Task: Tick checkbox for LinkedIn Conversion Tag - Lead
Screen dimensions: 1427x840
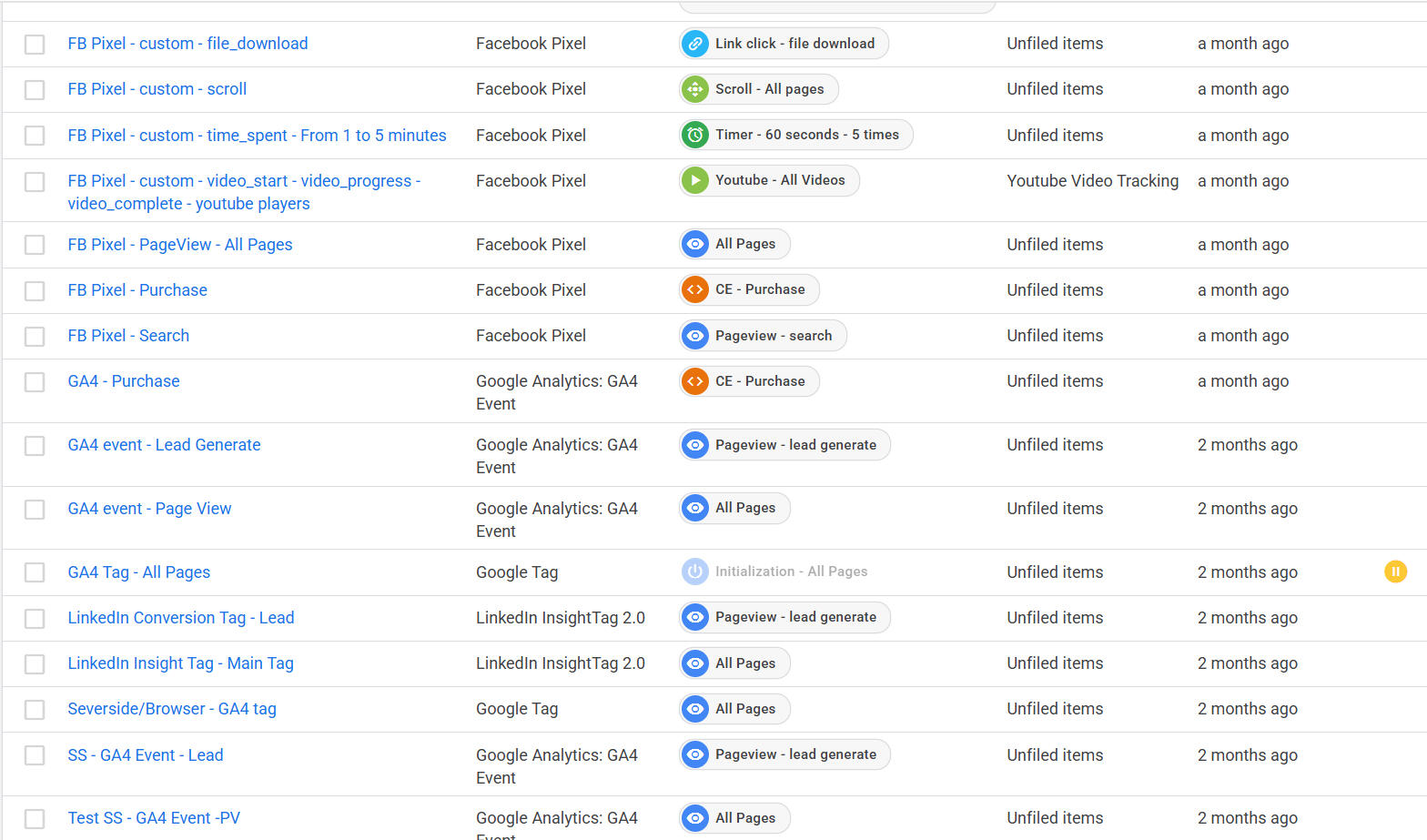Action: tap(35, 619)
